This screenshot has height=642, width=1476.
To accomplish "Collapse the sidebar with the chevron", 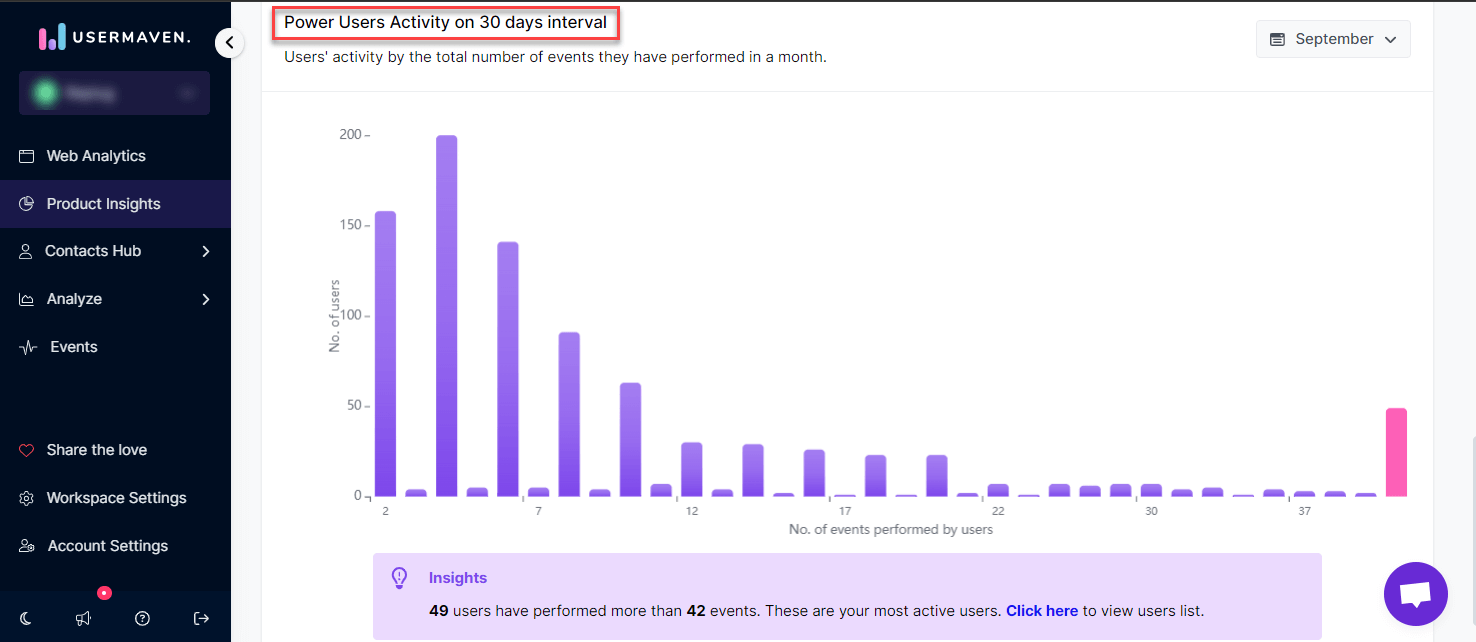I will pos(230,43).
